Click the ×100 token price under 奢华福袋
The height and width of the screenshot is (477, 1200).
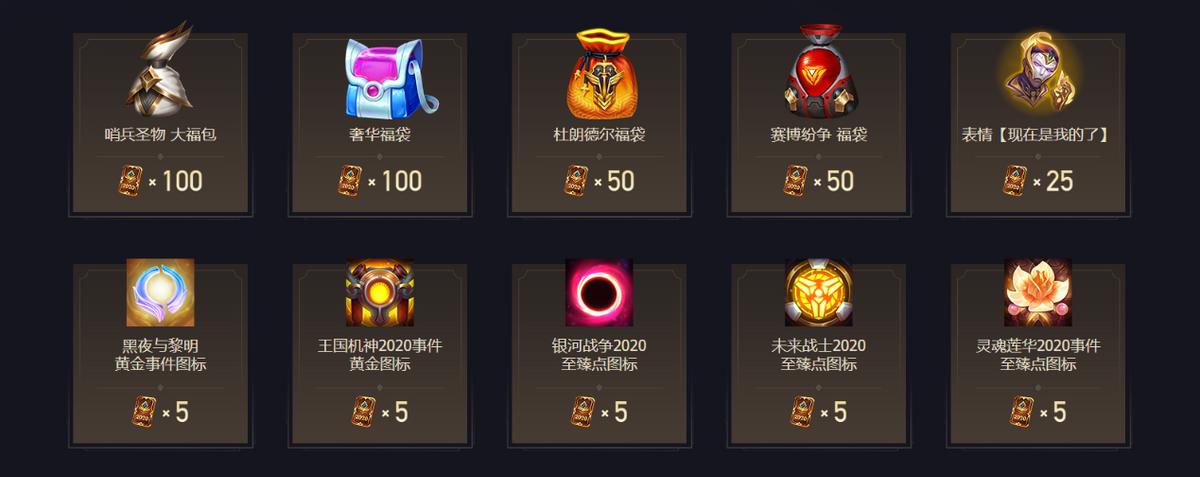click(x=380, y=181)
